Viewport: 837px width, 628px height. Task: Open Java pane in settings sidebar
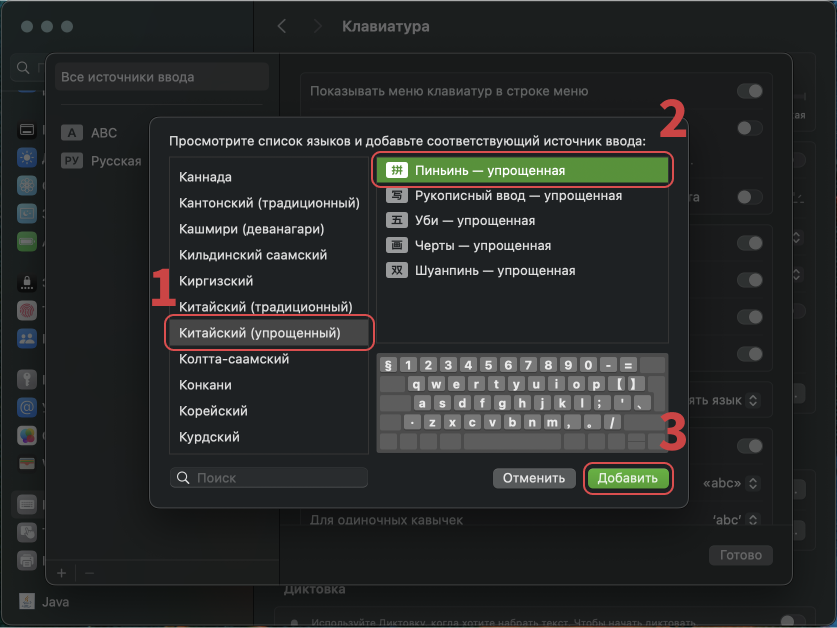[x=45, y=602]
